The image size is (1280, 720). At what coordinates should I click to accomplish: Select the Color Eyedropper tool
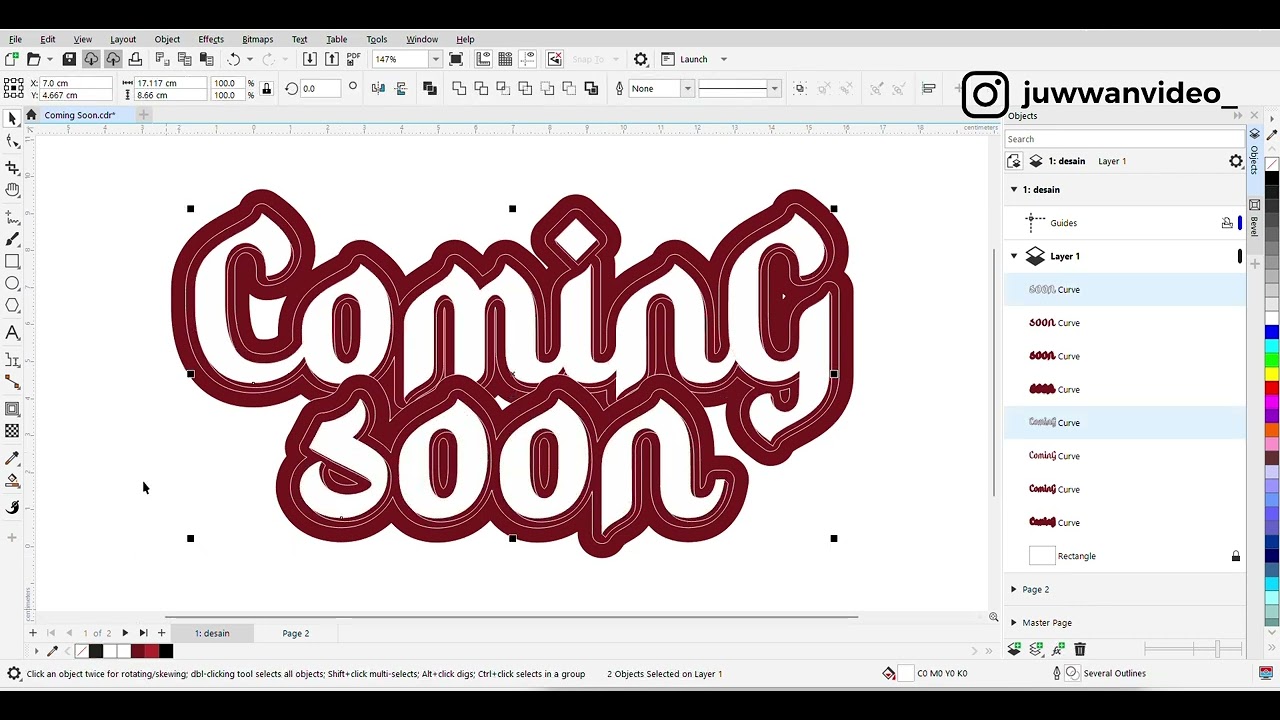[x=12, y=458]
